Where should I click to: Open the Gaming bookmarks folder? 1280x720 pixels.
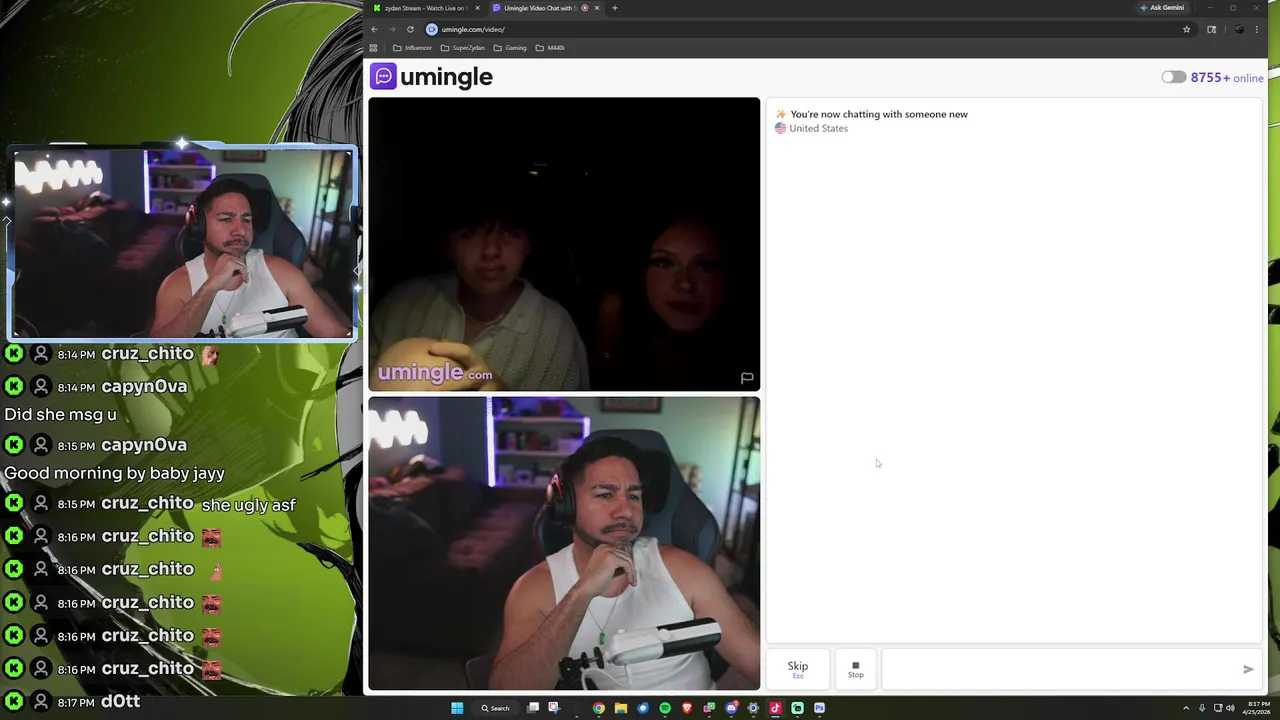tap(510, 48)
